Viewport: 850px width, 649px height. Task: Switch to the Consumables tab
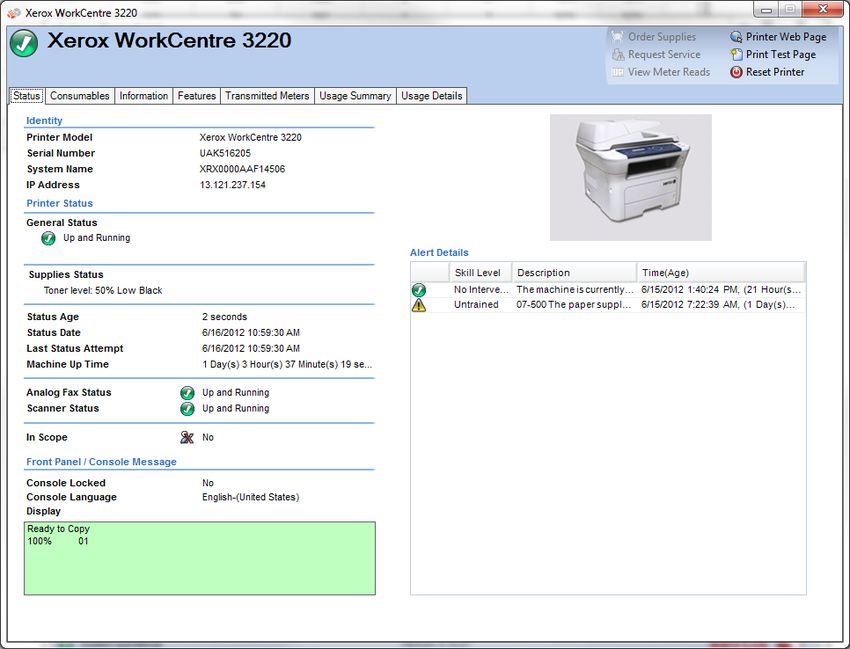(80, 96)
